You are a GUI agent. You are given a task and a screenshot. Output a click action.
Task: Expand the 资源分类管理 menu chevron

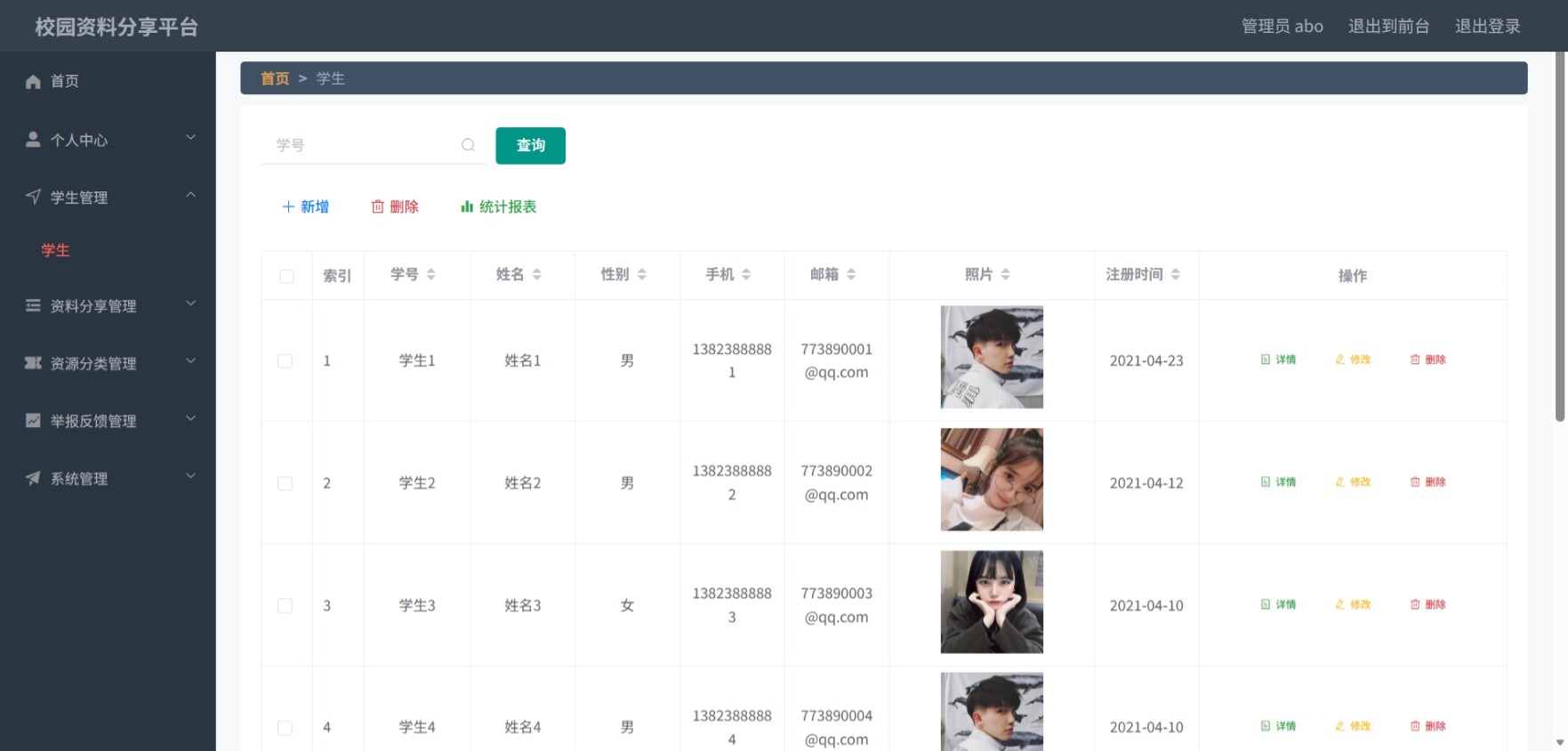(x=190, y=361)
